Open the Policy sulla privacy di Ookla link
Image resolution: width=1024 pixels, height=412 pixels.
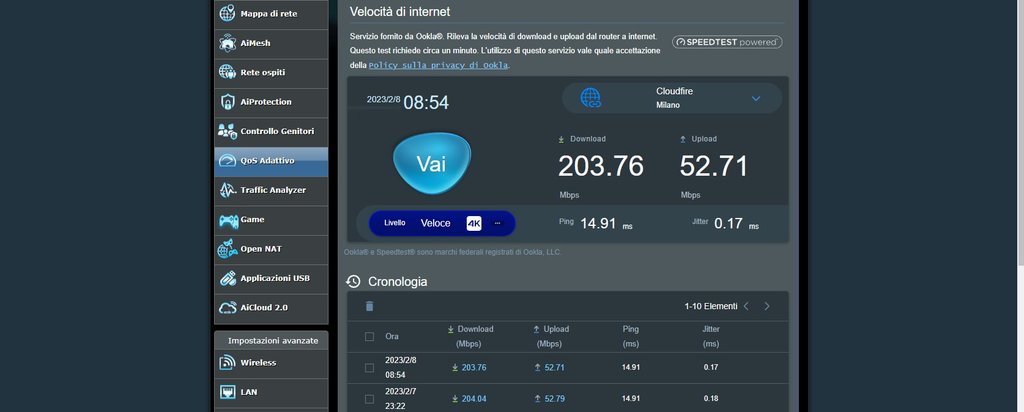[x=438, y=65]
